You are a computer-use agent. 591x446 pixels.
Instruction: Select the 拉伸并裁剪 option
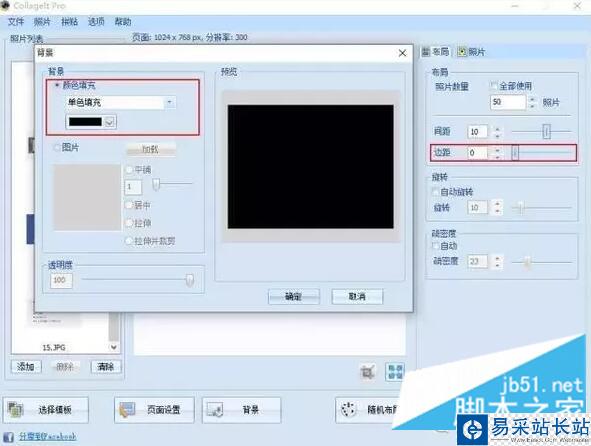tap(129, 241)
